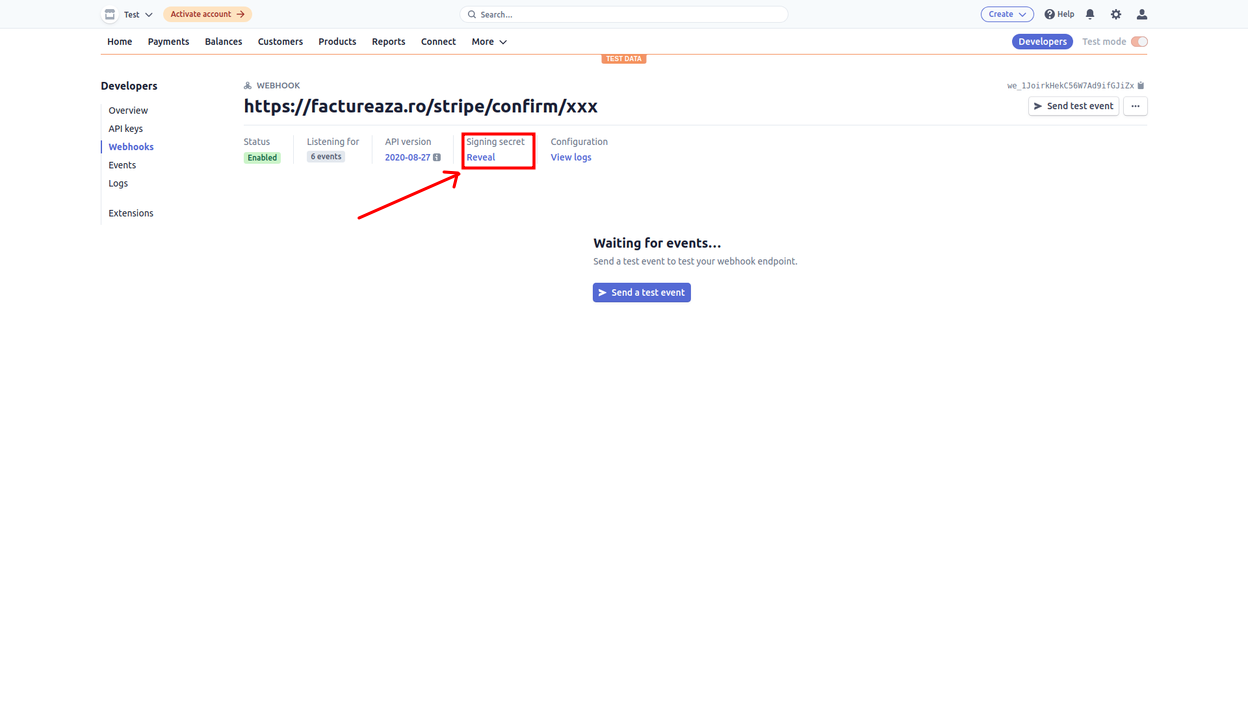Click the API version info icon
Viewport: 1248px width, 702px height.
tap(437, 157)
